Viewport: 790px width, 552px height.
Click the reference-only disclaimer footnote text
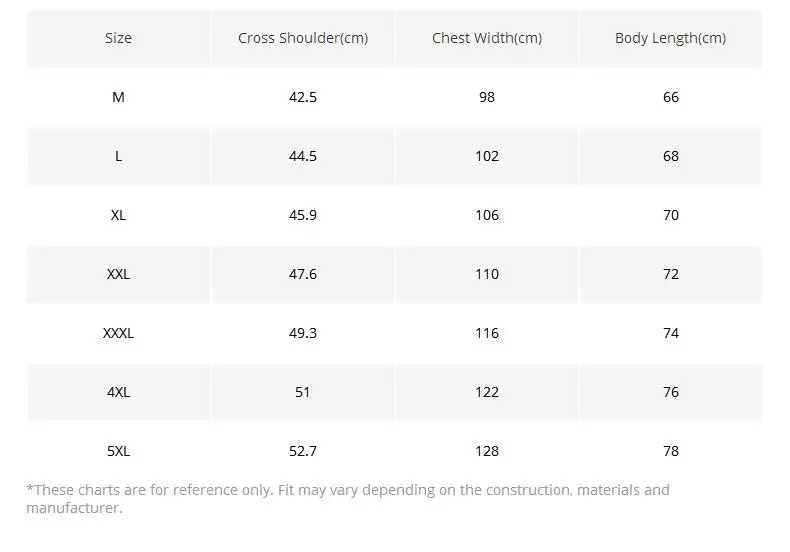point(348,499)
